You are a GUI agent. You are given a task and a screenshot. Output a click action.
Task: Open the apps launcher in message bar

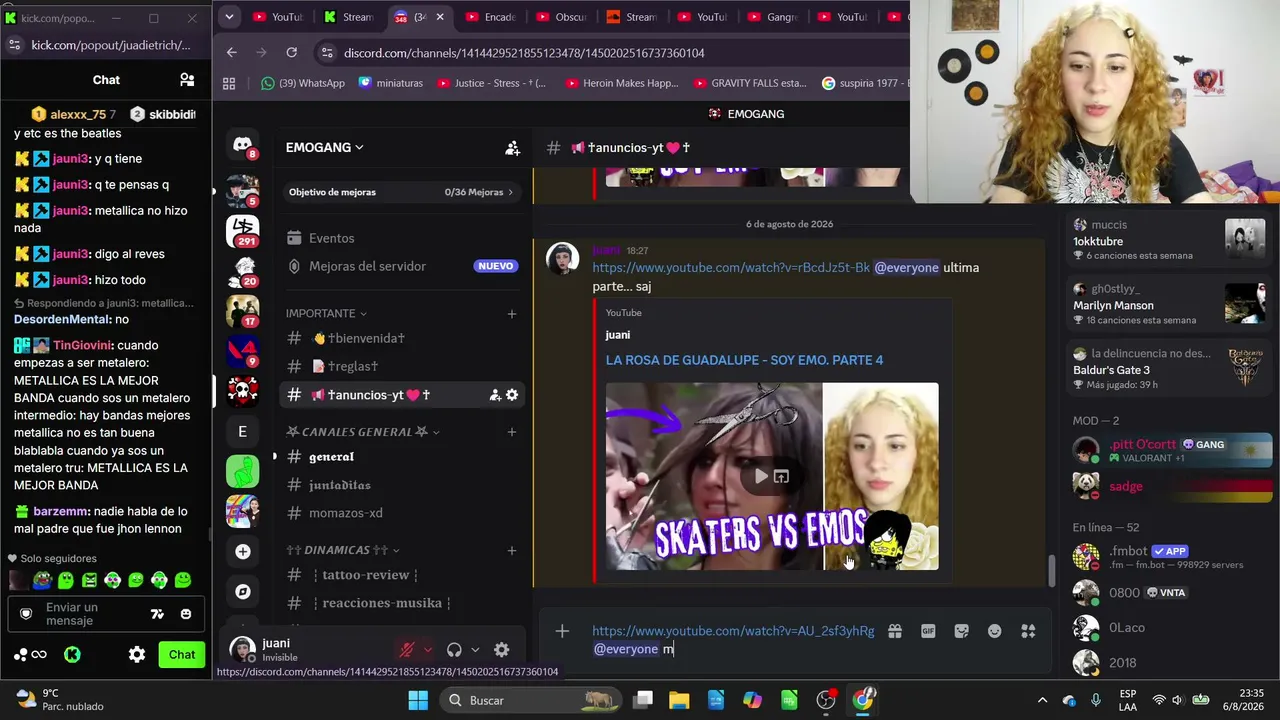point(1028,631)
